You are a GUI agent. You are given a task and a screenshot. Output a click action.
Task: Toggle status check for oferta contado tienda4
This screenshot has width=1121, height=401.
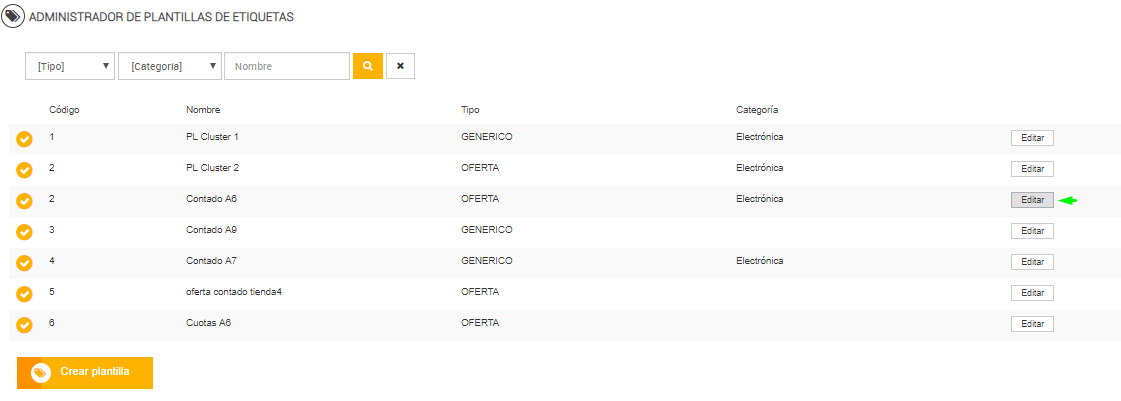(x=24, y=294)
